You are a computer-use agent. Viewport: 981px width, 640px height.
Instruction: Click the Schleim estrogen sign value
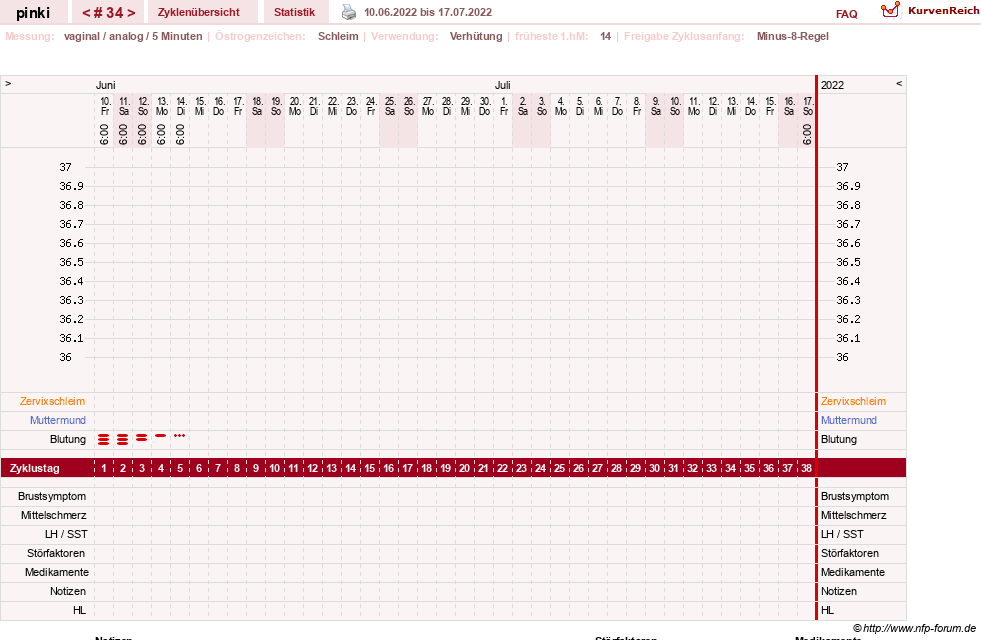(x=338, y=36)
